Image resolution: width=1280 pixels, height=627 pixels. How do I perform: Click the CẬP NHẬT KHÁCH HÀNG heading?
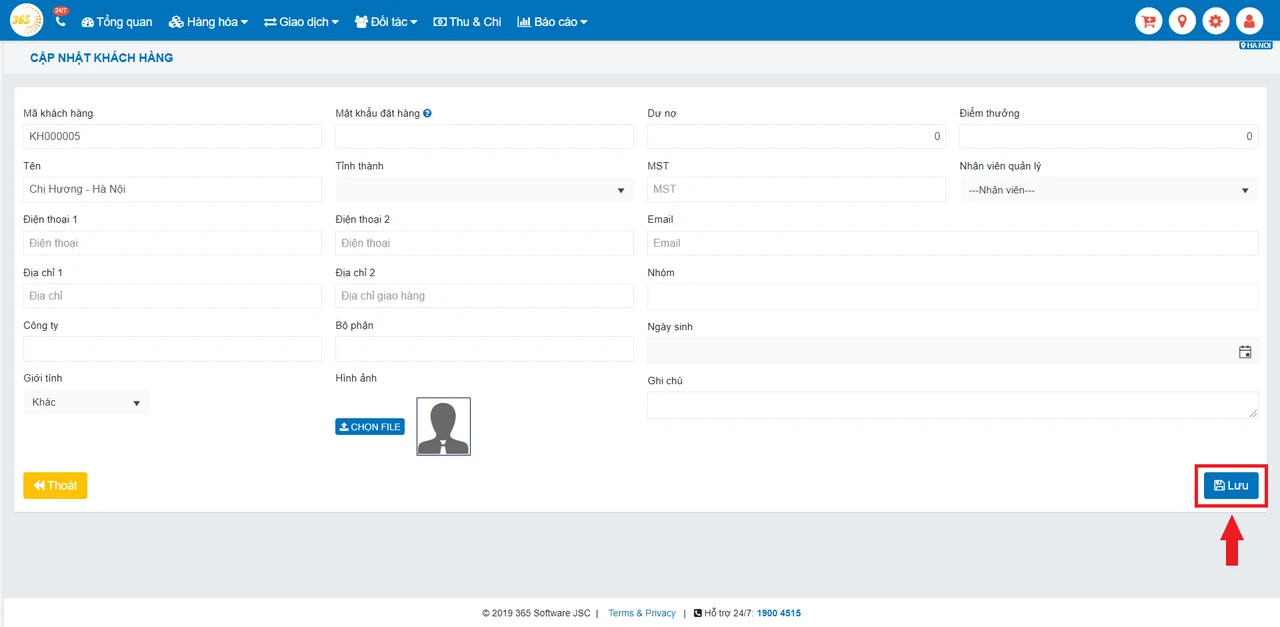pos(101,58)
